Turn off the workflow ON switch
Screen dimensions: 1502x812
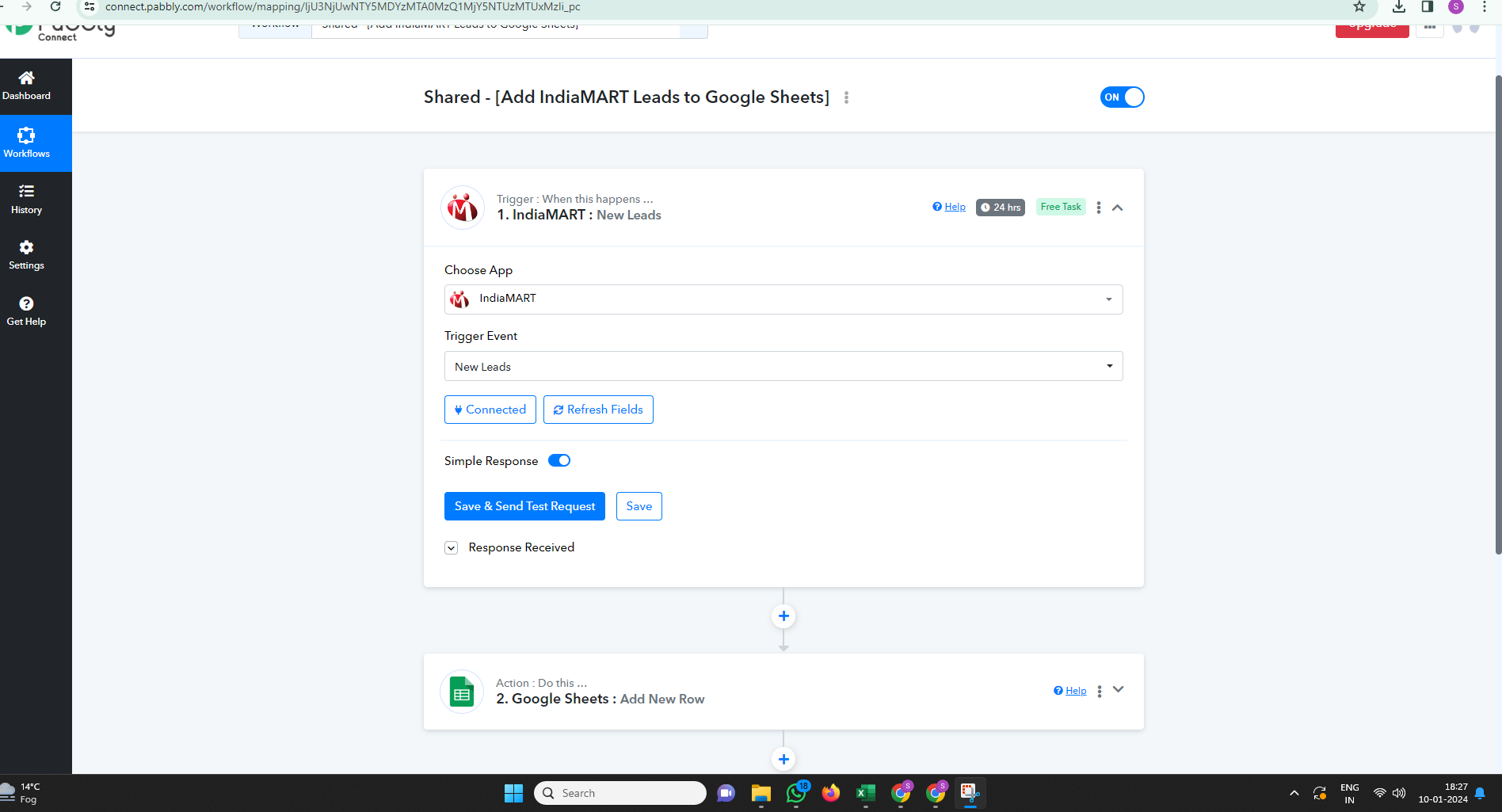point(1122,97)
